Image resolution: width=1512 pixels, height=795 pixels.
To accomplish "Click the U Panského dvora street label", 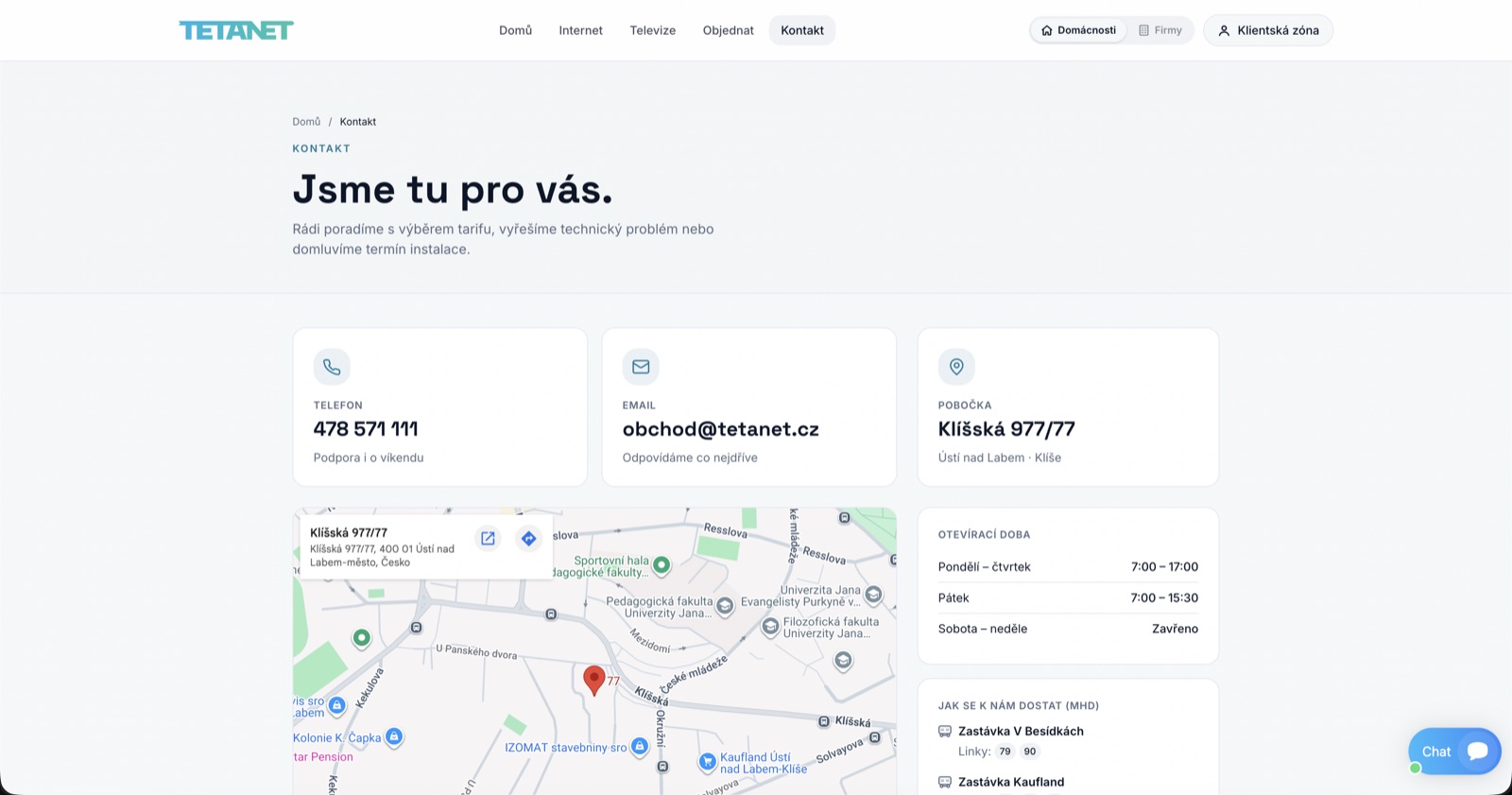I will (476, 651).
